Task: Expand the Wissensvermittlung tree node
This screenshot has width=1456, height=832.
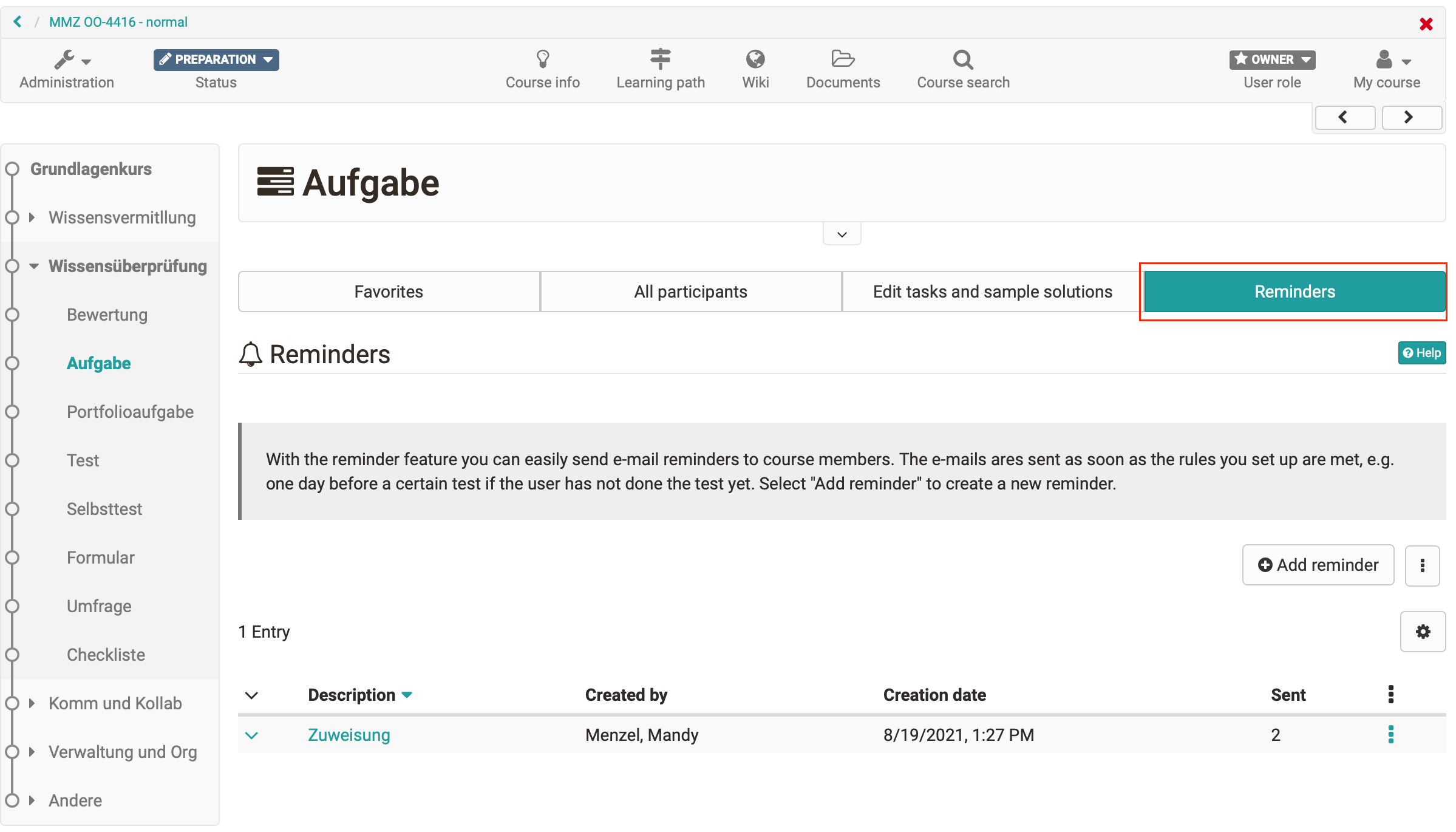Action: (x=32, y=217)
